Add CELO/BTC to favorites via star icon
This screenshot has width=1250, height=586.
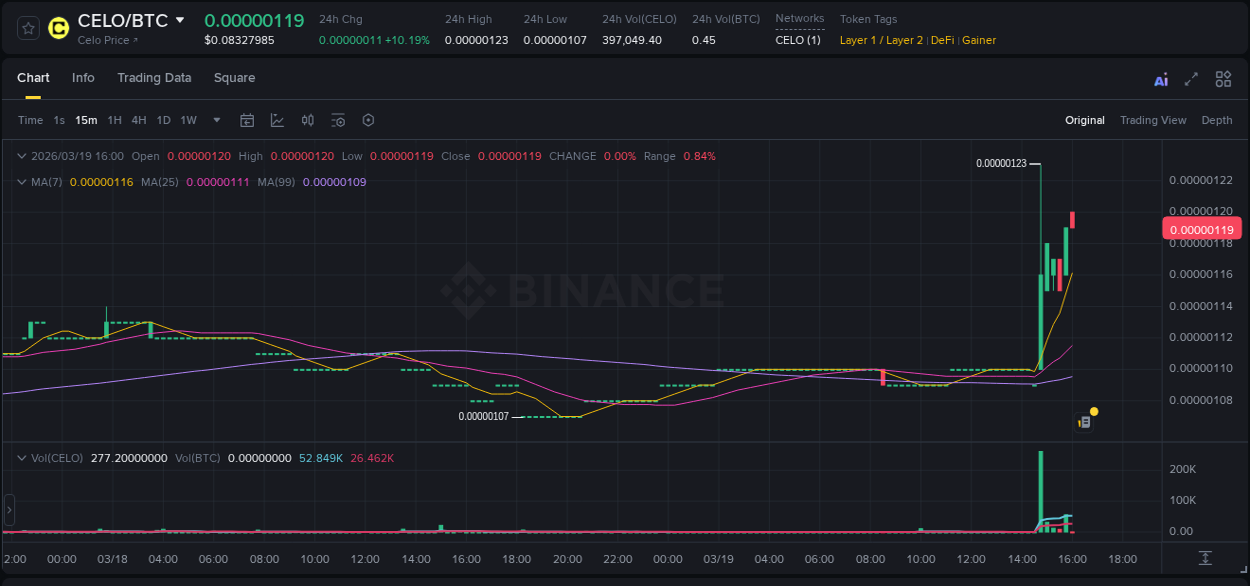tap(27, 28)
